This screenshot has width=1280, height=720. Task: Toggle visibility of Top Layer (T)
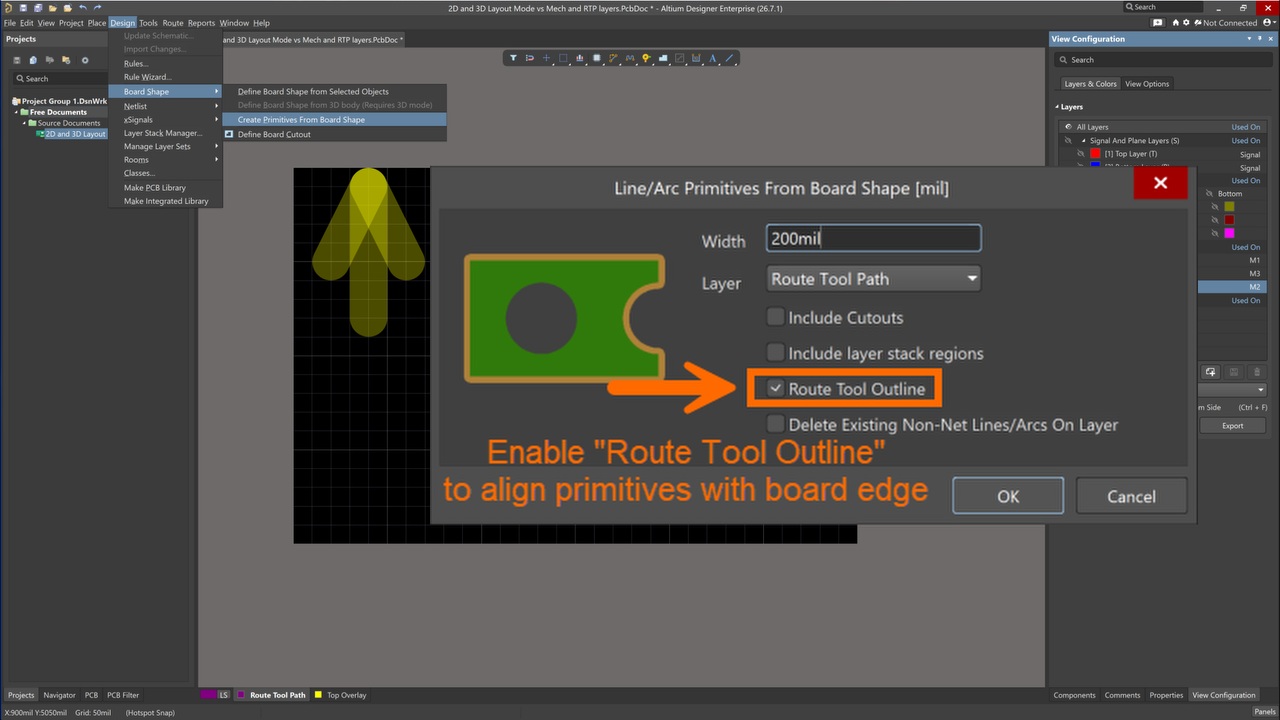point(1081,154)
